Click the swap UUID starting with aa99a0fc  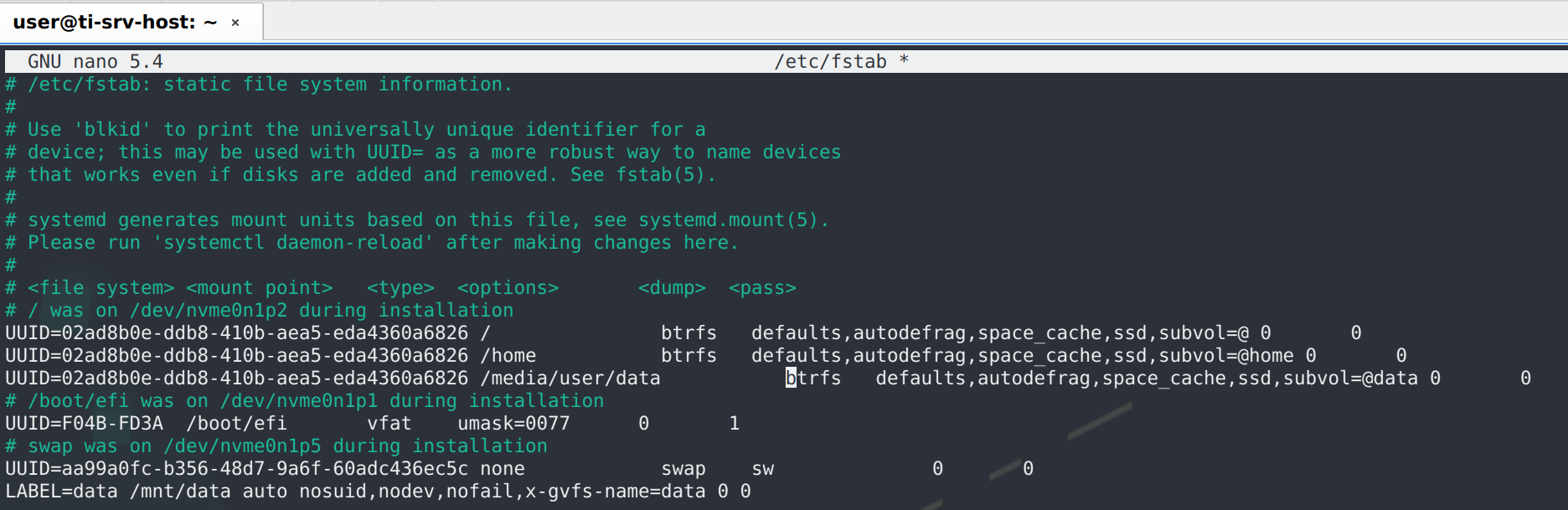coord(236,469)
